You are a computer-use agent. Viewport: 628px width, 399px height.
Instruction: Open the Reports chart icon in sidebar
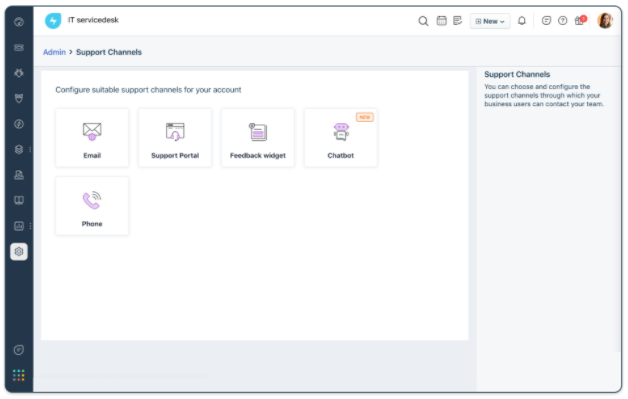pos(19,226)
